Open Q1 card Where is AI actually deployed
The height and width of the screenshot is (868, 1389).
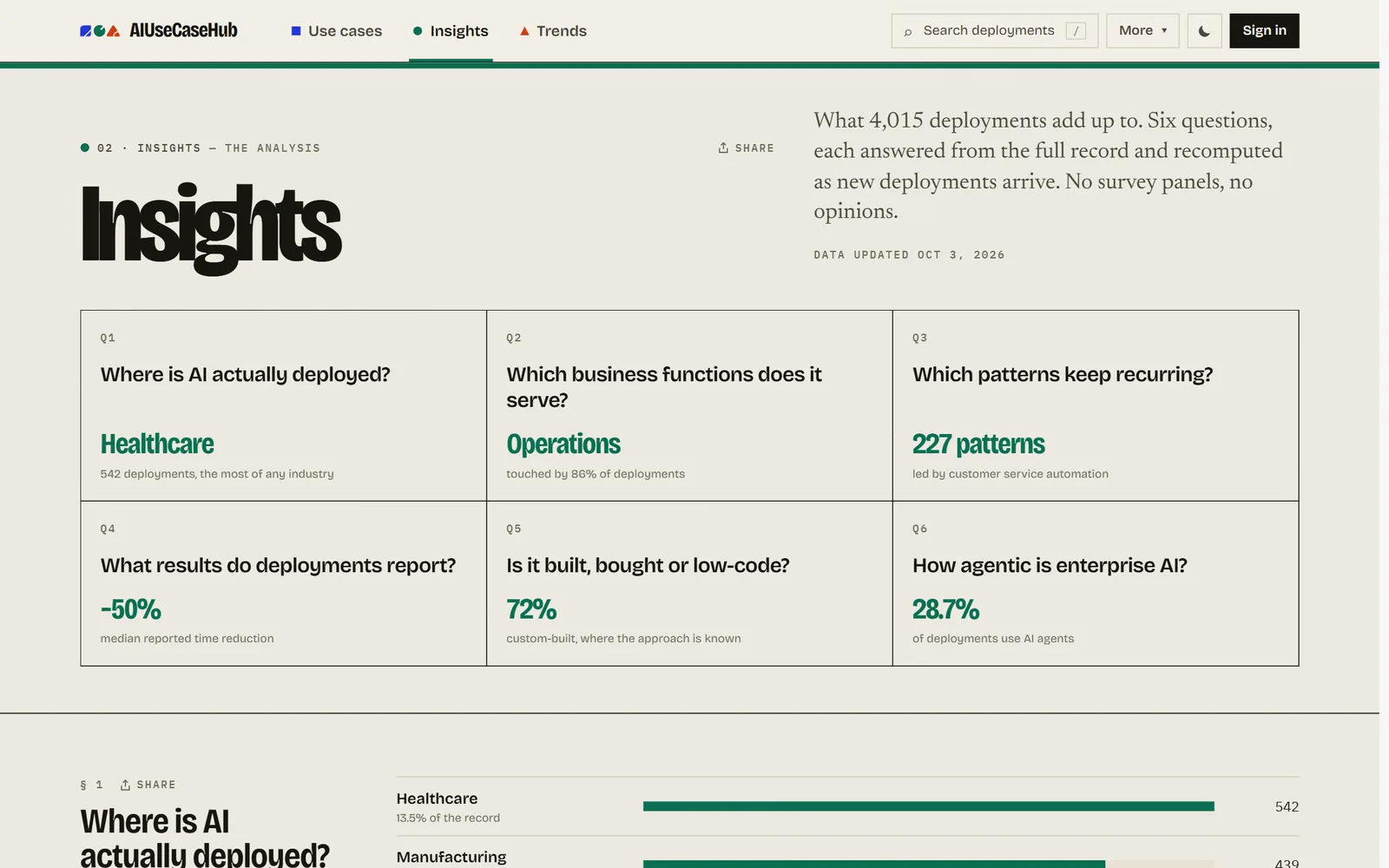coord(283,405)
